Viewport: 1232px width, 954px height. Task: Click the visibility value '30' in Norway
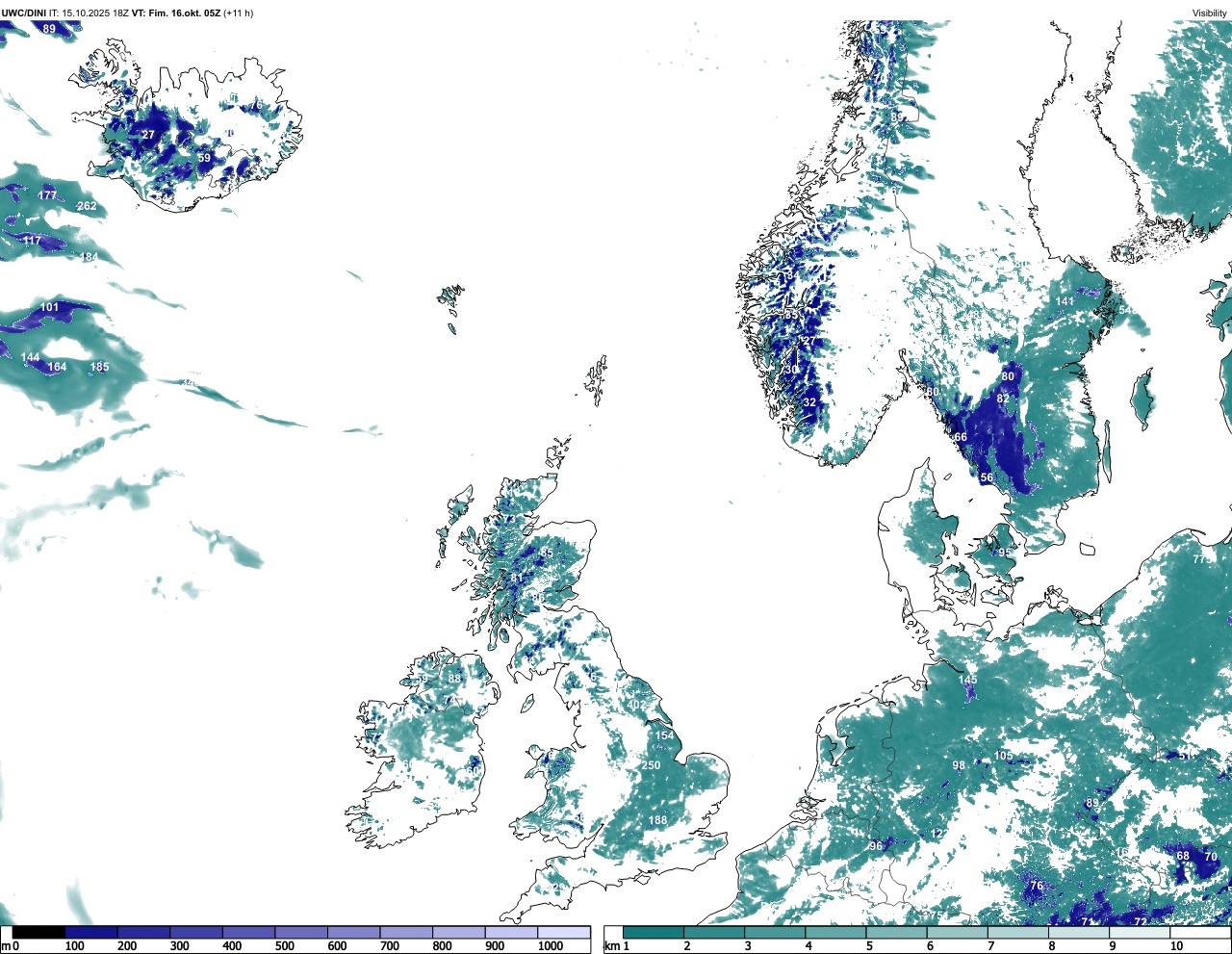[791, 370]
